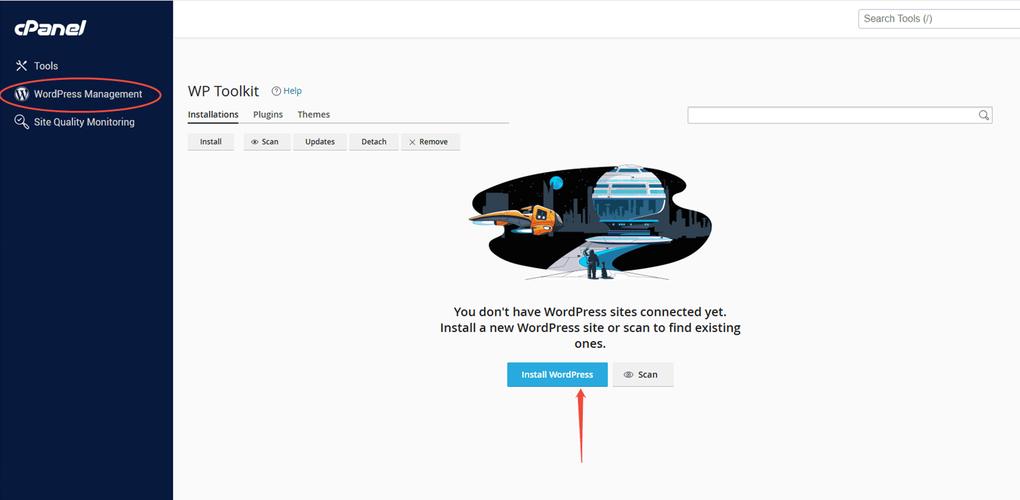The height and width of the screenshot is (500, 1020).
Task: Open Tools via wrench icon
Action: (21, 66)
